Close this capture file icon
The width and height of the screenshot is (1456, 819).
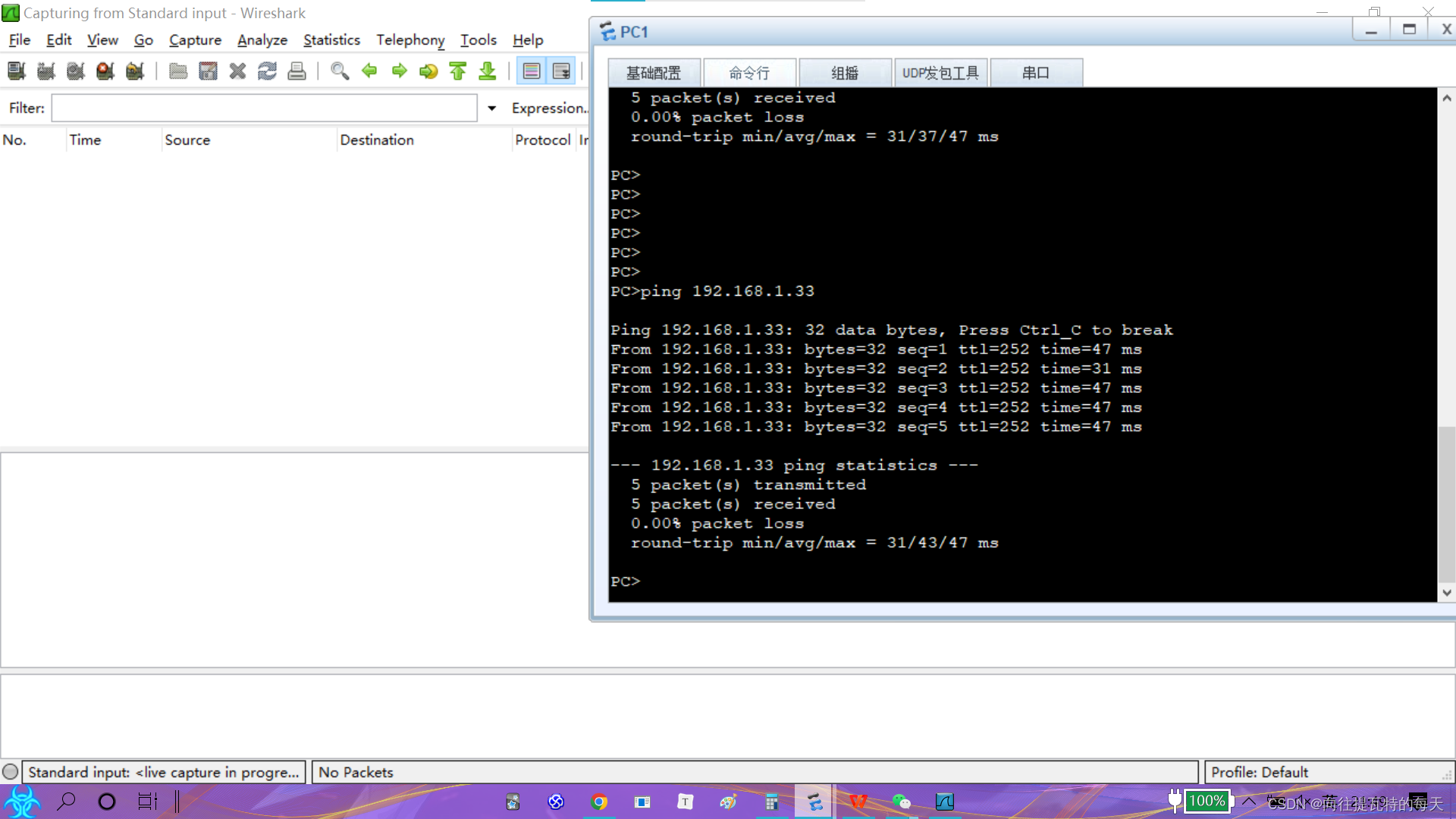point(237,71)
